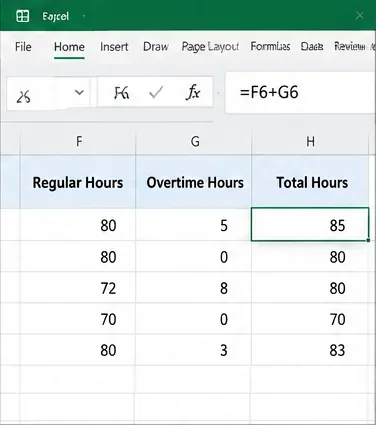Click the formula confirm checkmark icon

tap(156, 92)
